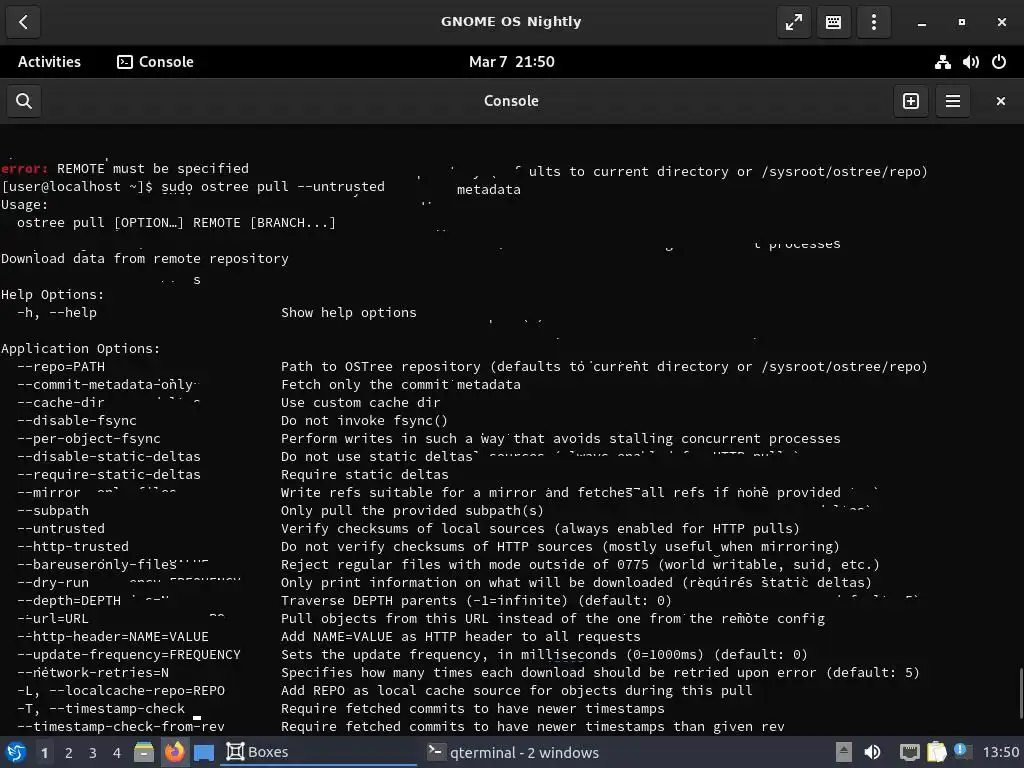Open the update notification tray icon
Viewport: 1024px width, 768px height.
click(x=961, y=751)
